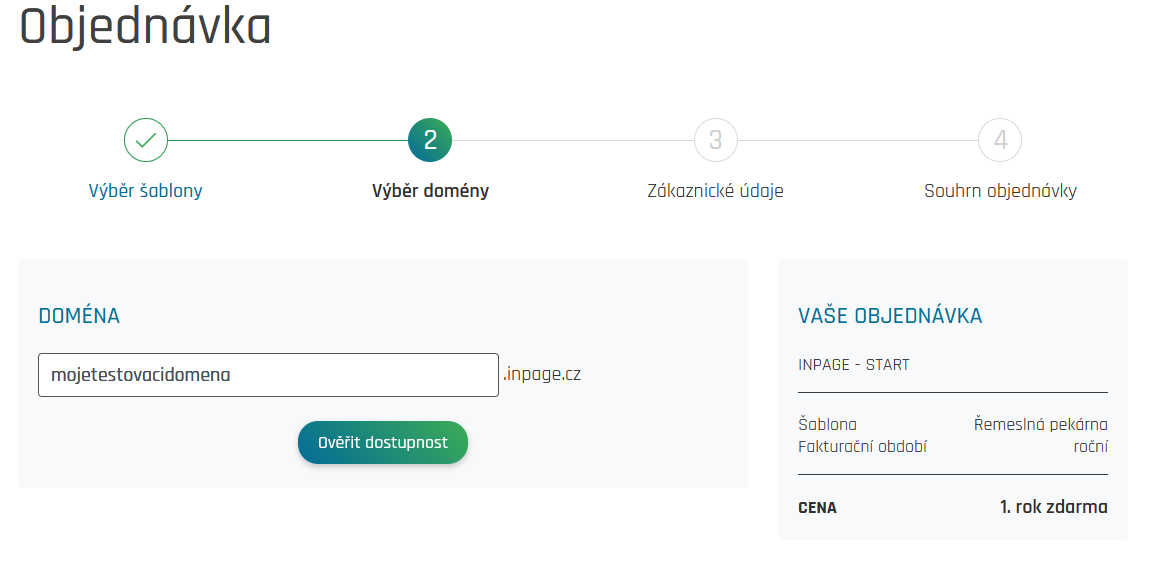The height and width of the screenshot is (572, 1157).
Task: Select the Výběr domény step label
Action: [430, 191]
